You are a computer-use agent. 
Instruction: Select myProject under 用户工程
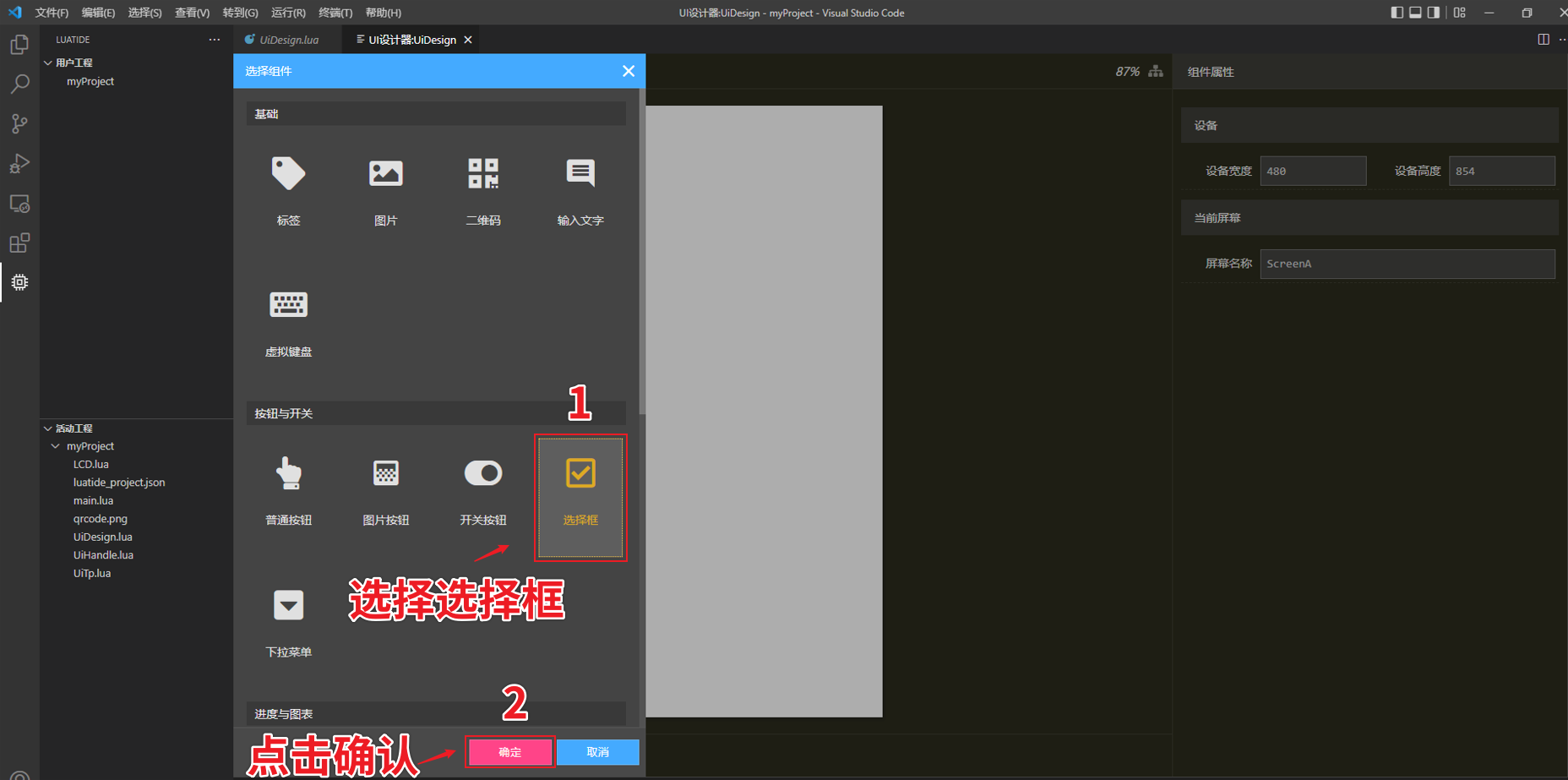90,81
